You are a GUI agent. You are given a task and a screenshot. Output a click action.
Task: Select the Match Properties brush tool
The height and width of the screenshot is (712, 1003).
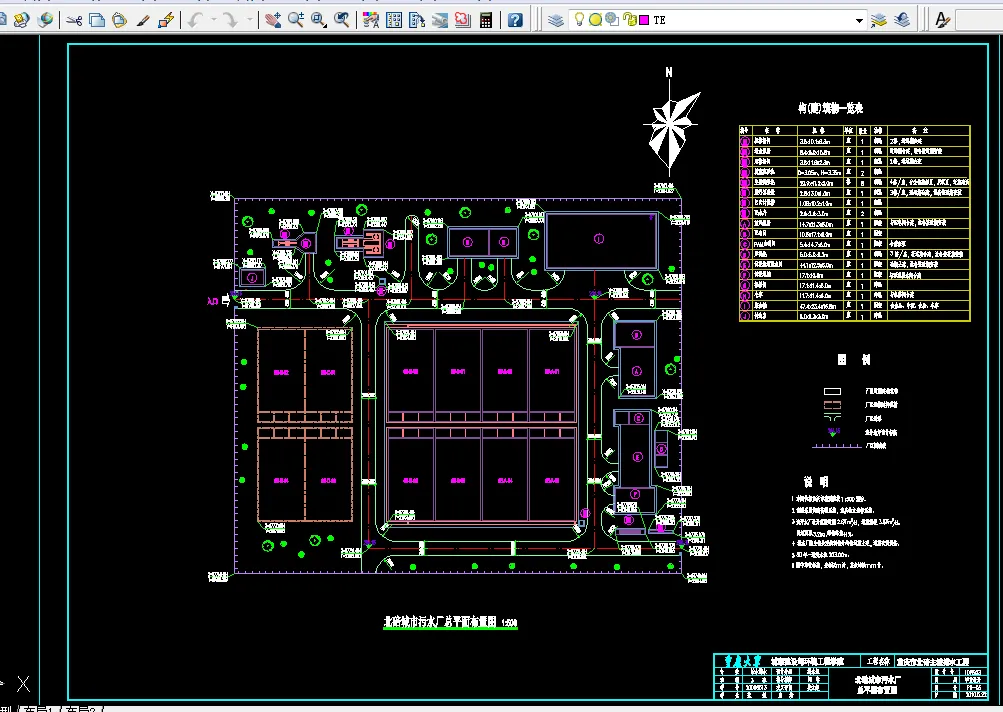143,20
